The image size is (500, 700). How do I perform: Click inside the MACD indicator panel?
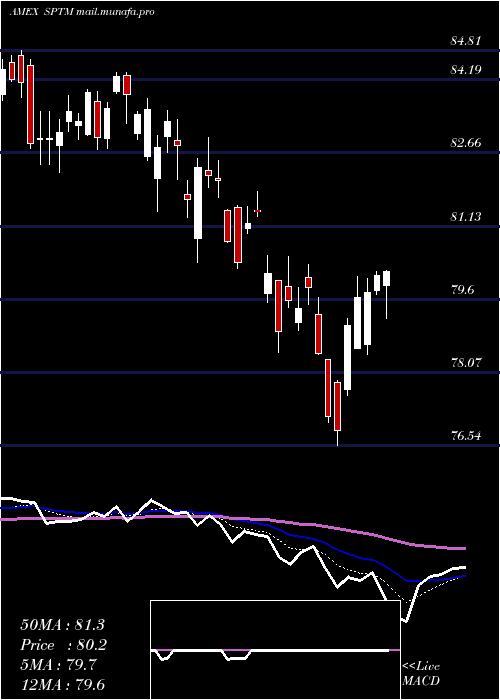coord(275,650)
